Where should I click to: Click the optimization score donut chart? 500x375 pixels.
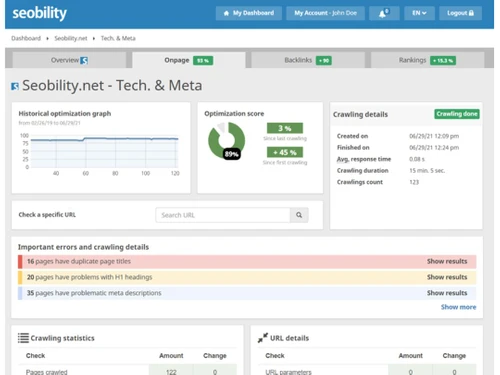[x=226, y=140]
